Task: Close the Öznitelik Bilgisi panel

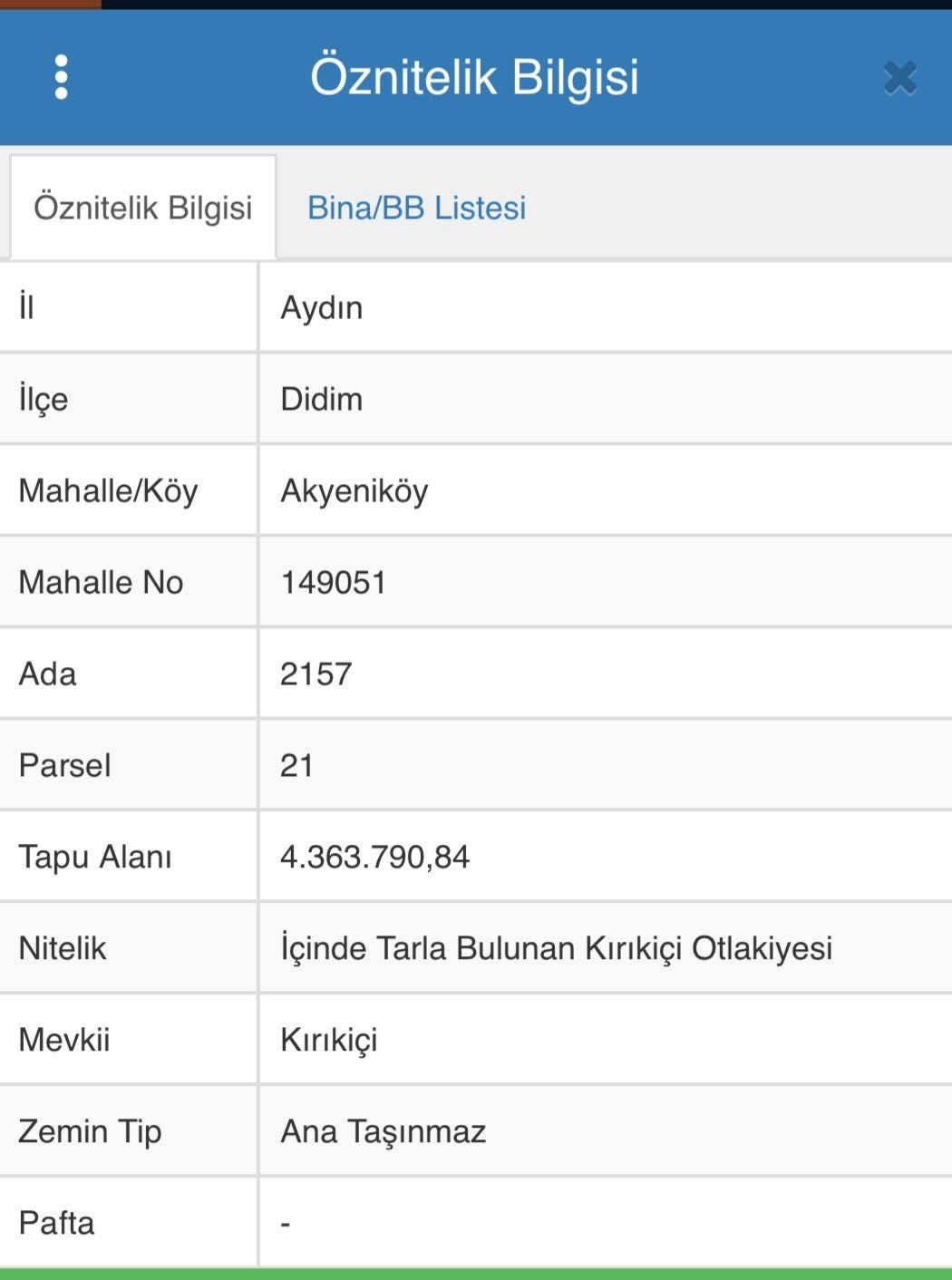Action: coord(899,78)
